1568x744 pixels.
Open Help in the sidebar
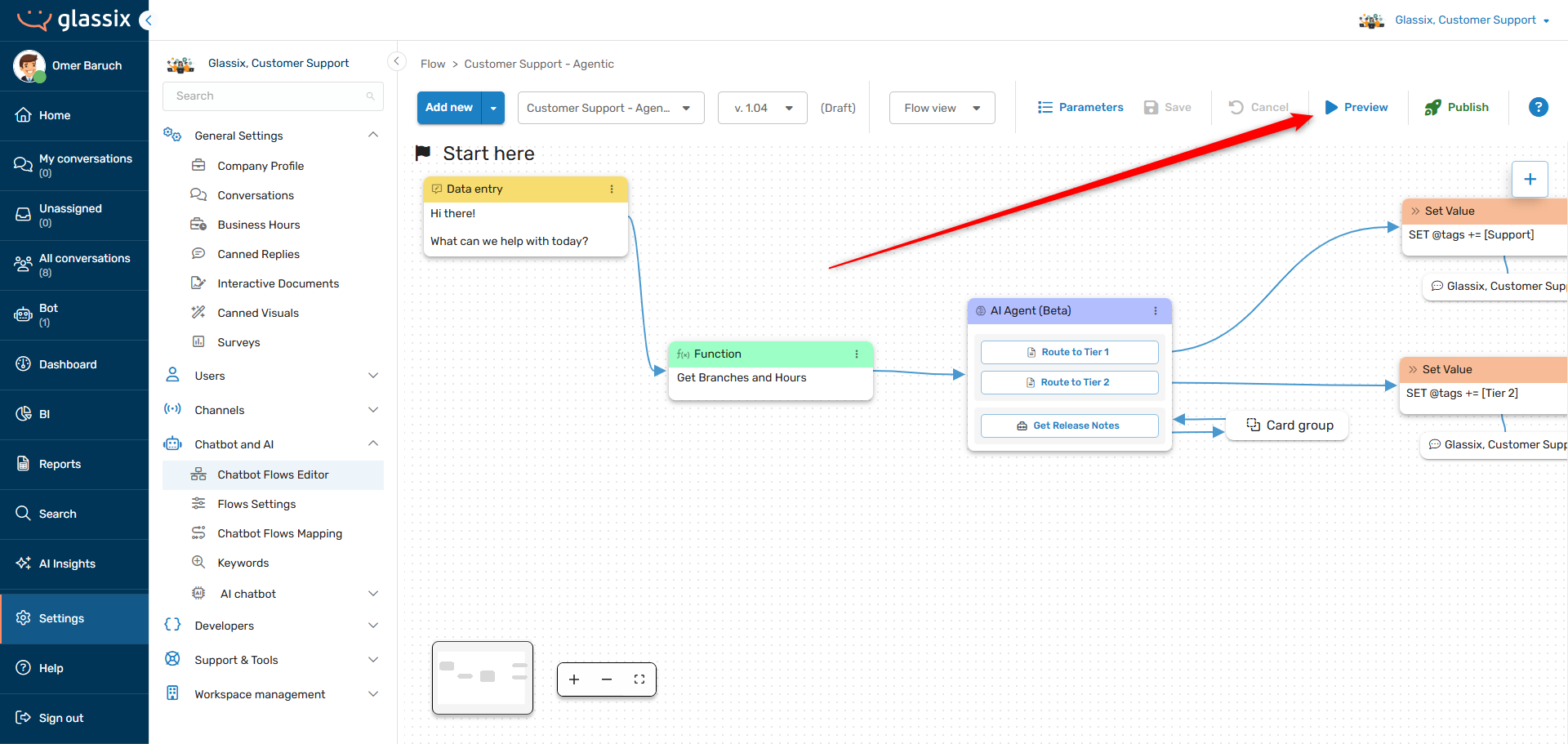click(74, 668)
